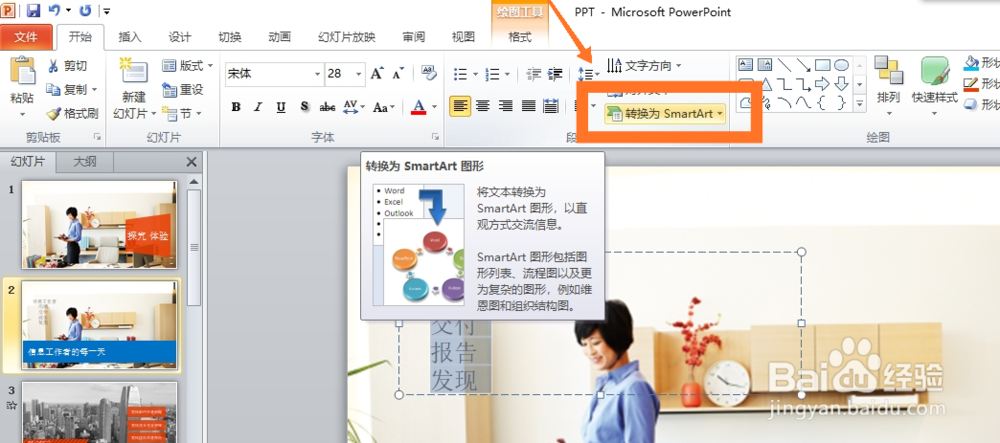Toggle Justify text alignment
This screenshot has height=443, width=1000.
point(529,106)
